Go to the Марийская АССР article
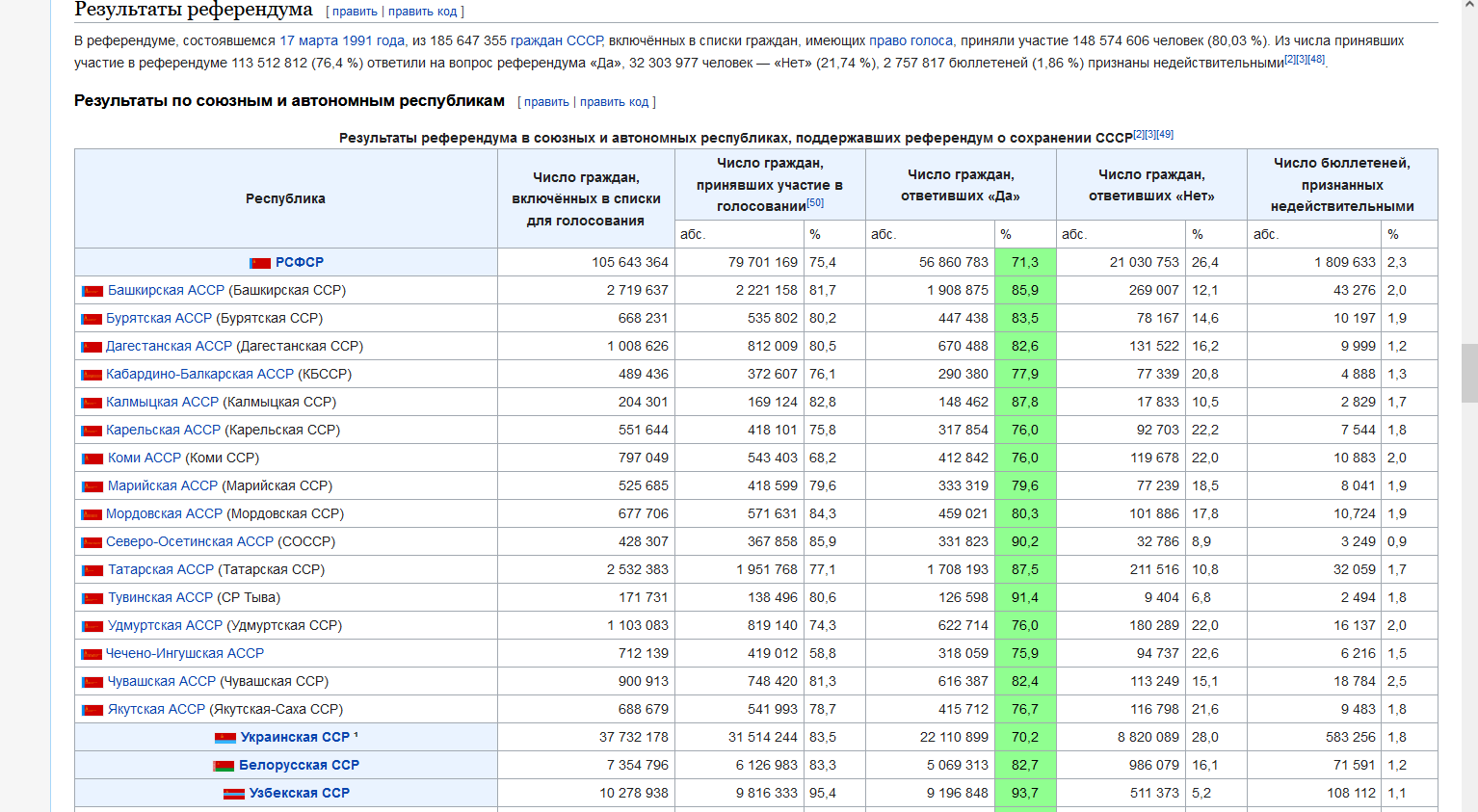Image resolution: width=1478 pixels, height=812 pixels. pos(163,485)
